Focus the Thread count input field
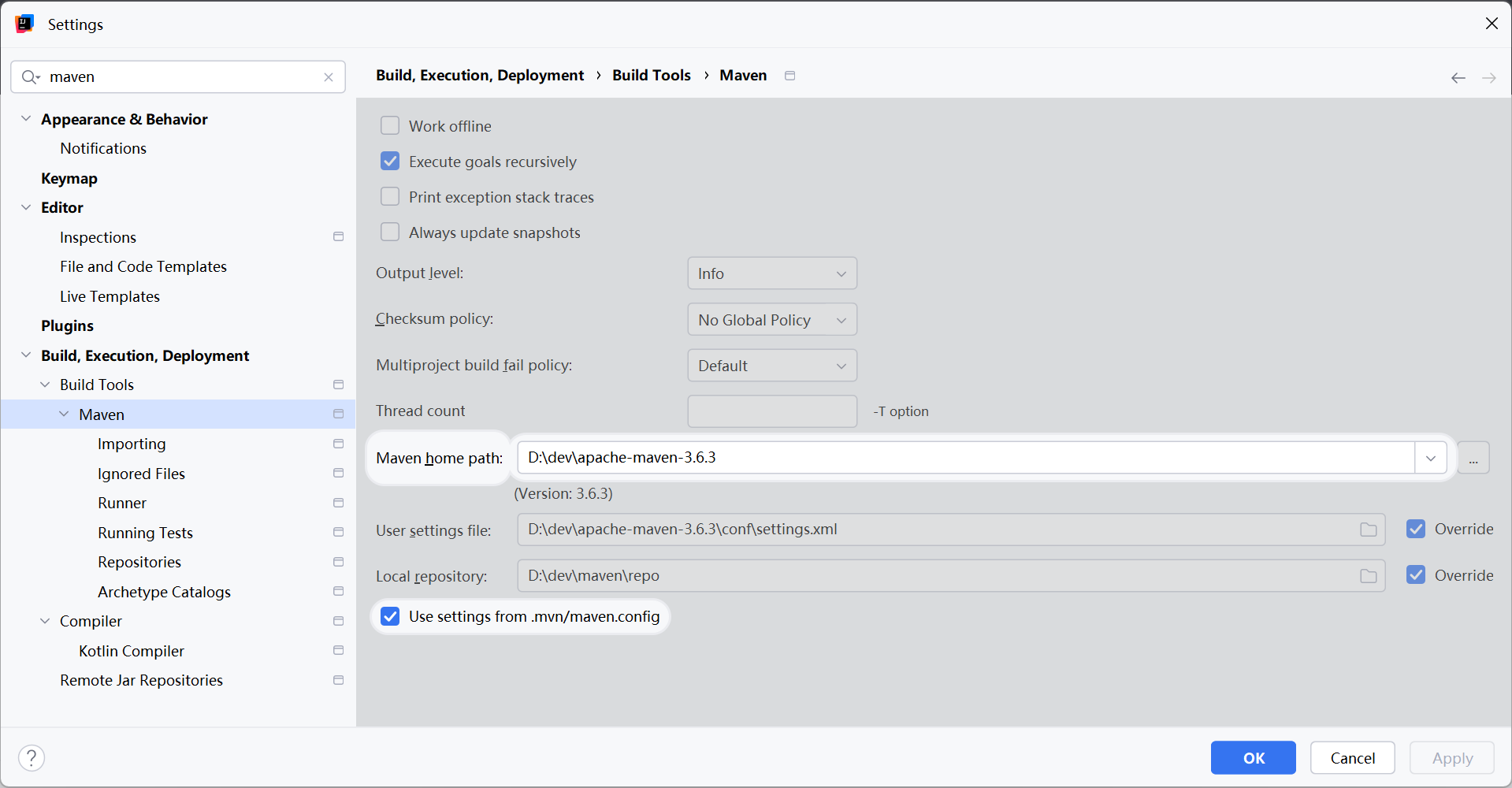1512x788 pixels. click(x=772, y=411)
